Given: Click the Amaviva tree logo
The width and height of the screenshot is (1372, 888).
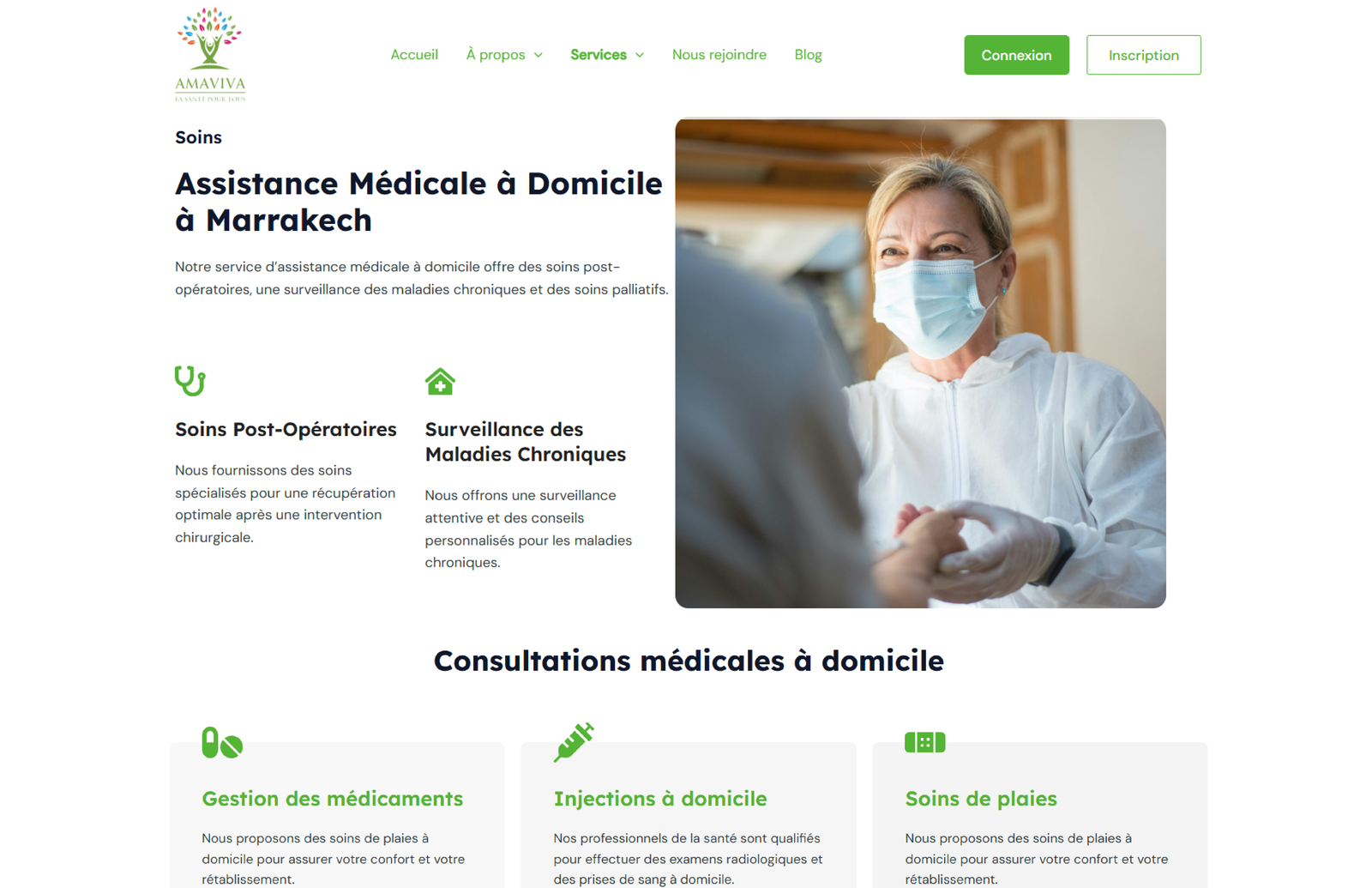Looking at the screenshot, I should pyautogui.click(x=210, y=55).
